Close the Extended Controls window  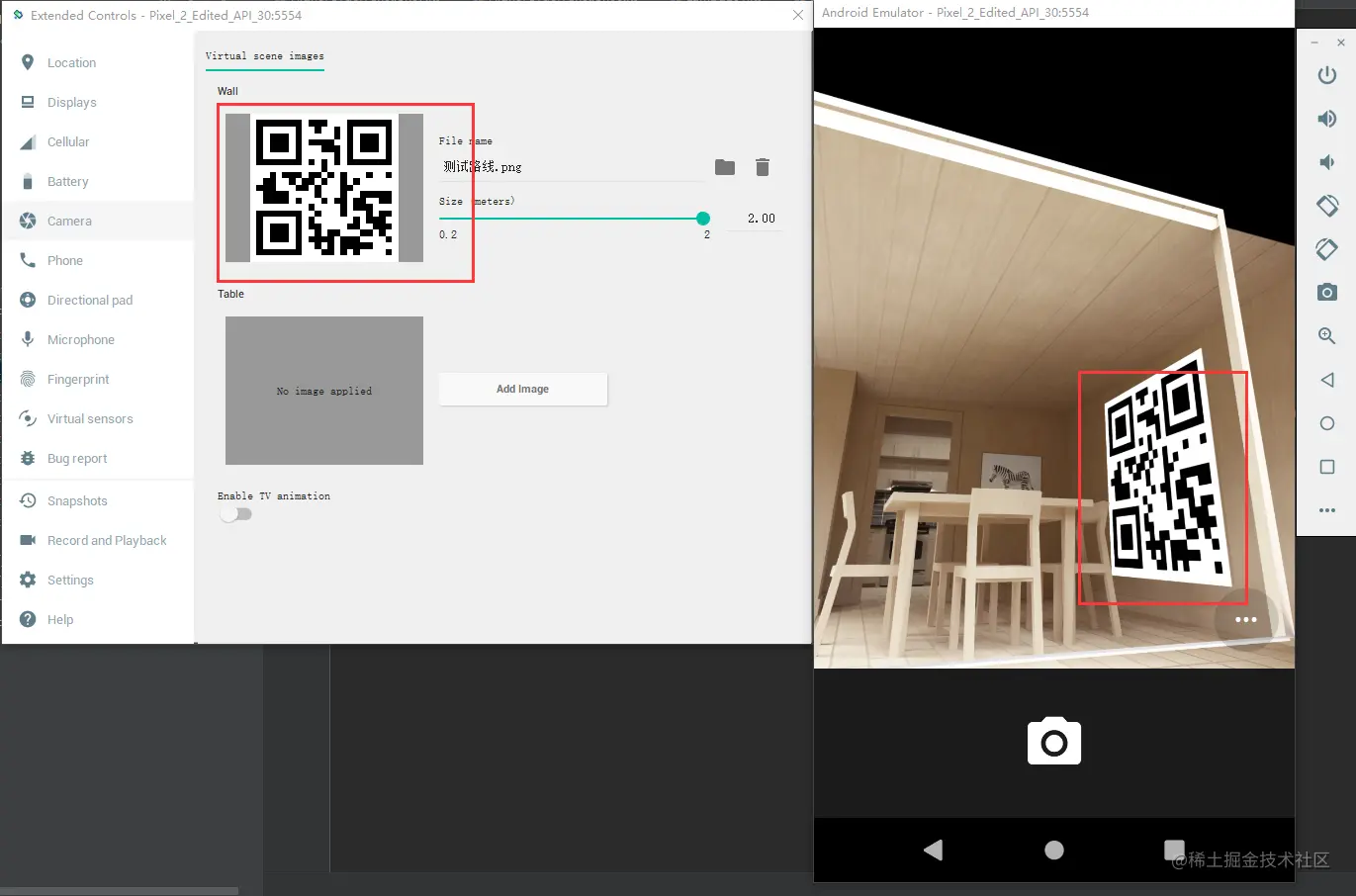click(x=798, y=15)
